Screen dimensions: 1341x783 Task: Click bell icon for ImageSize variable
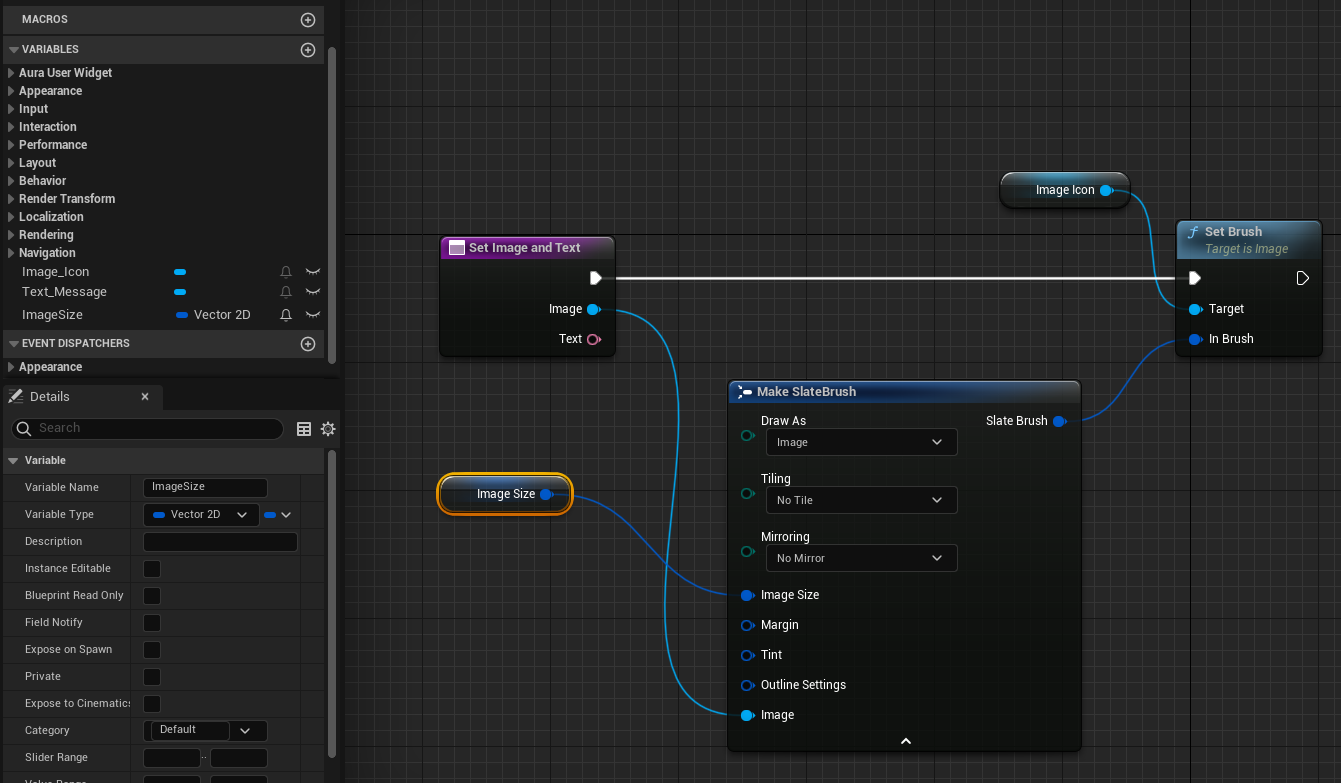tap(286, 315)
